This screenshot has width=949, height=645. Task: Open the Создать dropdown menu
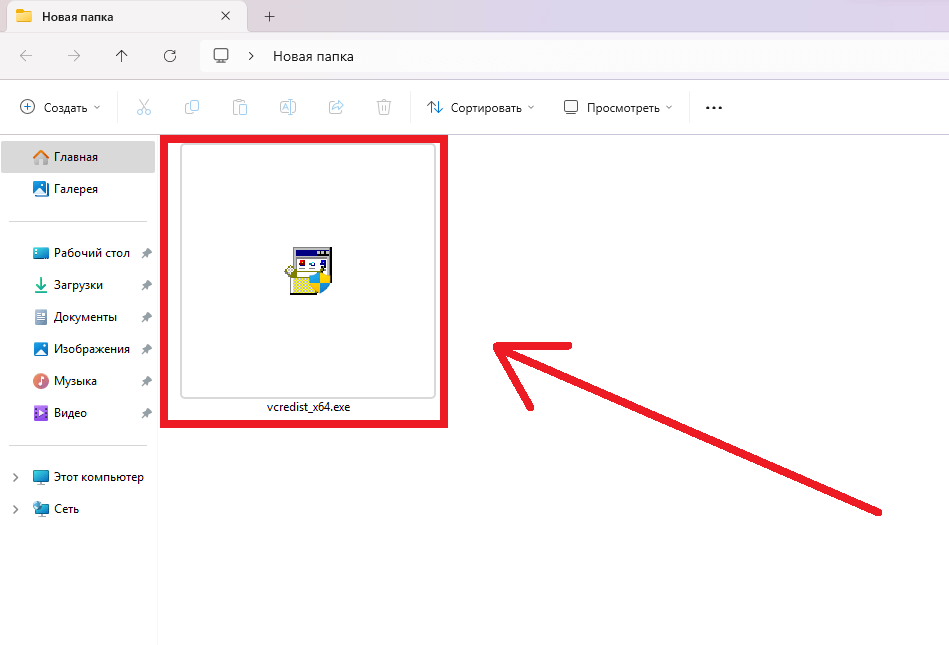60,108
